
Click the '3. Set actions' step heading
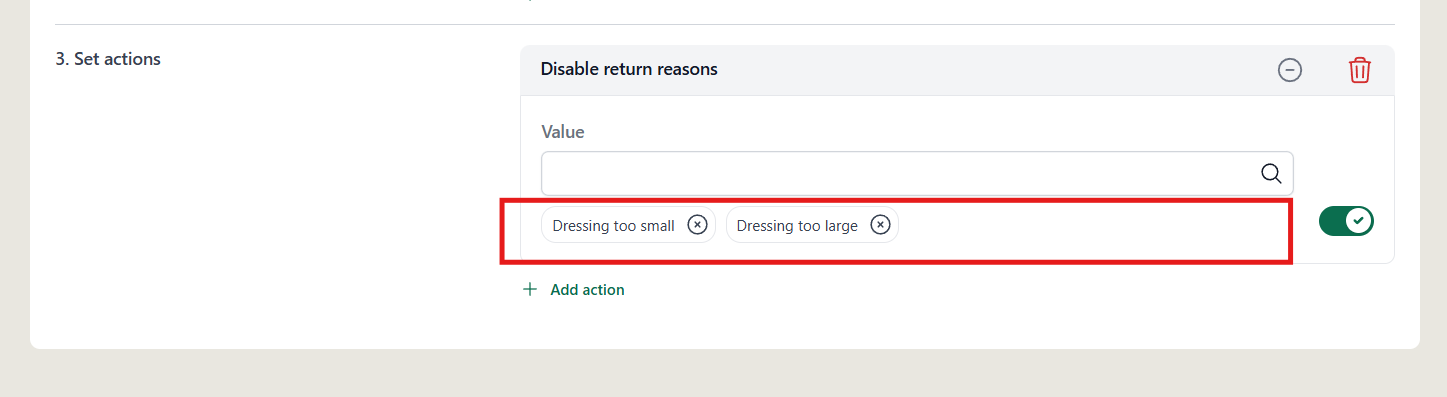pyautogui.click(x=108, y=59)
